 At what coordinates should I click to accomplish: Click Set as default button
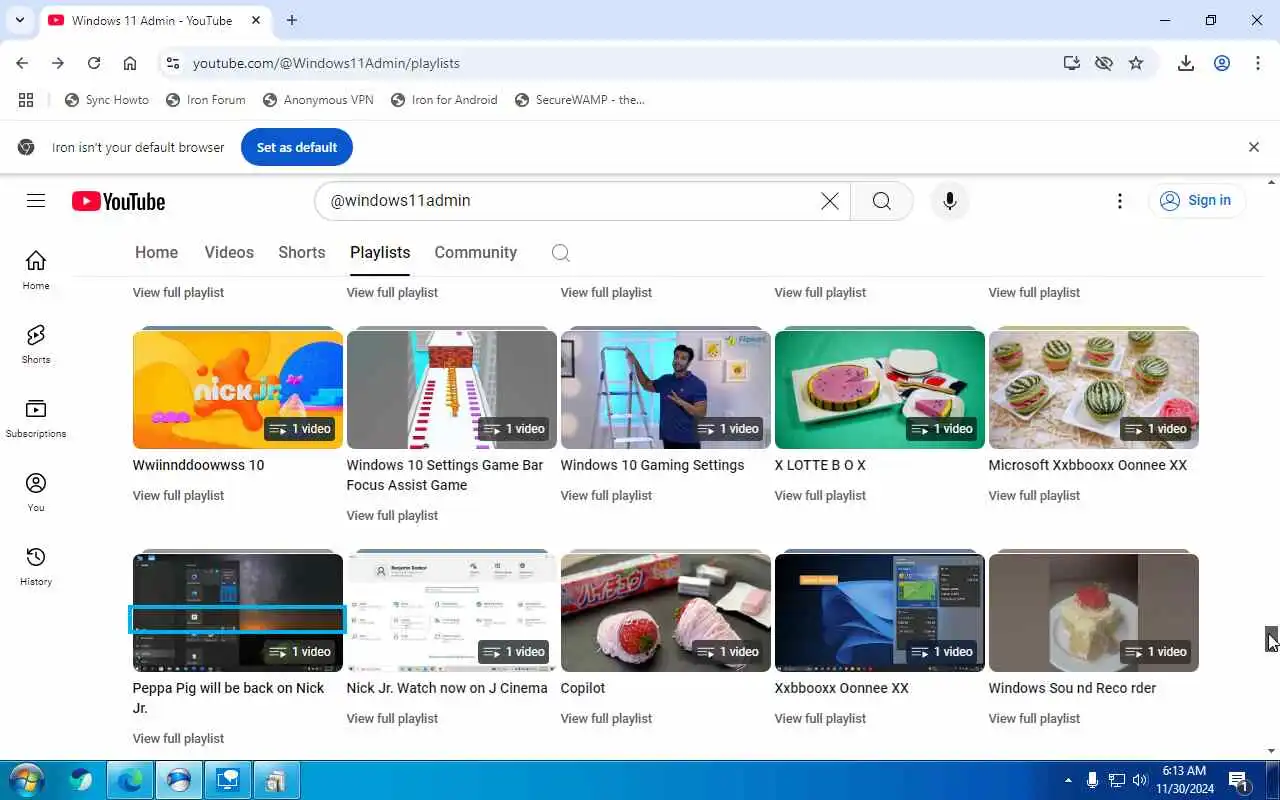click(x=297, y=147)
